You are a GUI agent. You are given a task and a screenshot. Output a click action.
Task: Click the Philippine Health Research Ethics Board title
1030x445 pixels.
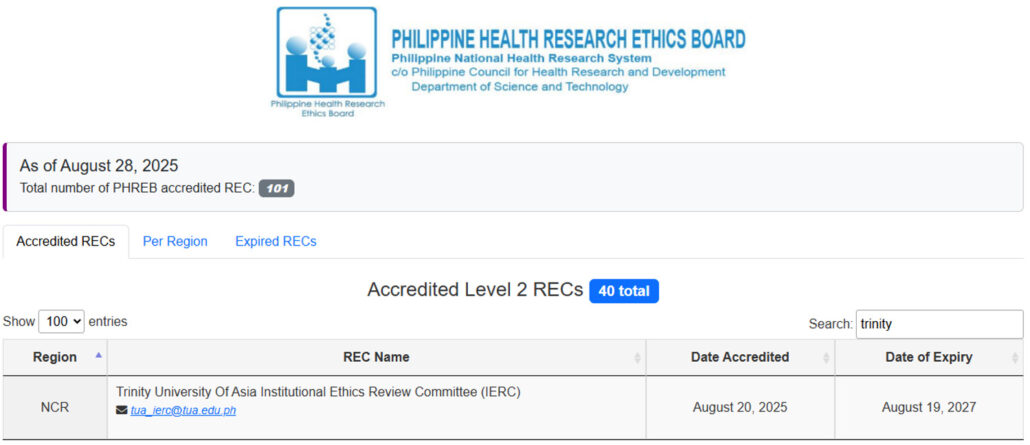pos(568,40)
